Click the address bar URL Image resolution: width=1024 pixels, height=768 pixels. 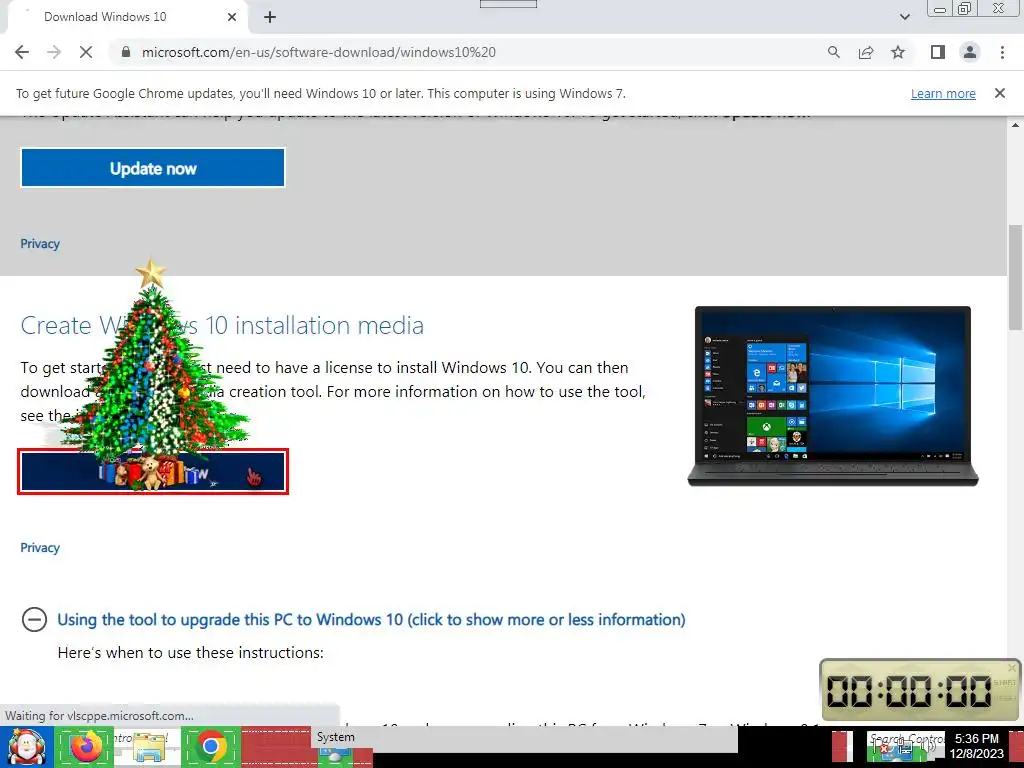319,52
